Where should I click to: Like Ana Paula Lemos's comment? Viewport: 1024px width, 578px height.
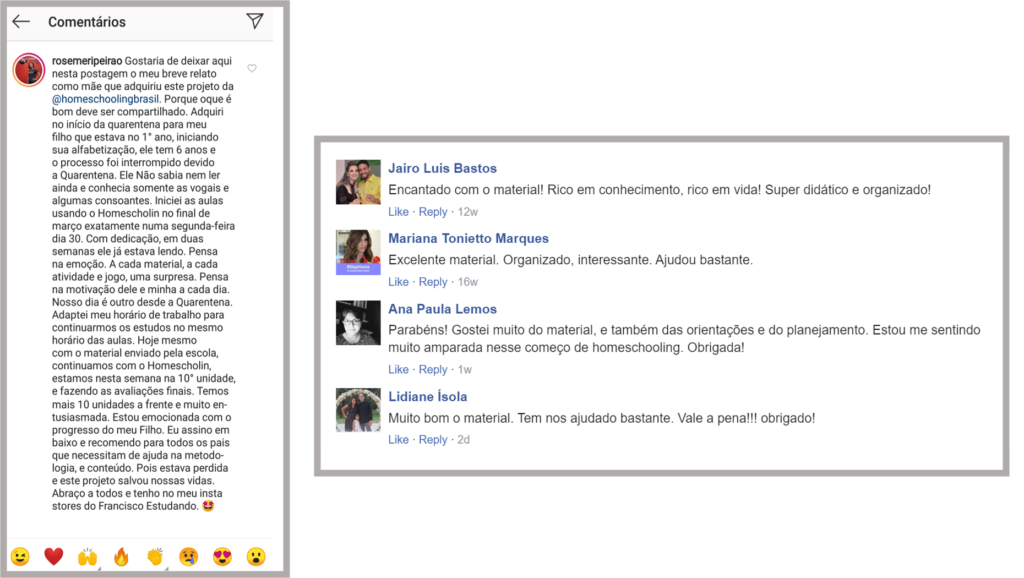[x=398, y=370]
